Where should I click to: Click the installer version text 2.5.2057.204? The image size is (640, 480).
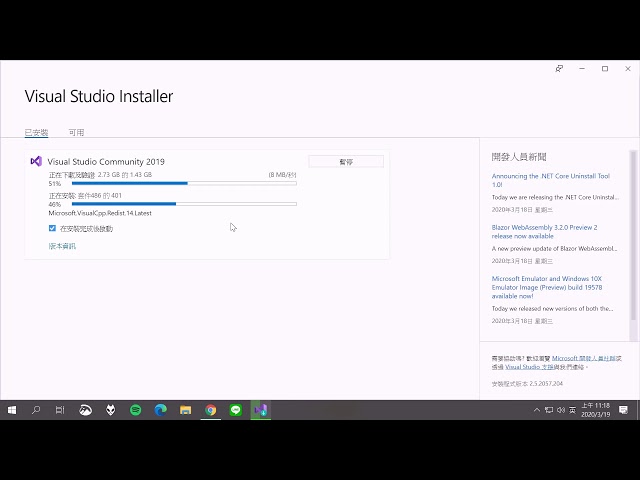[527, 383]
